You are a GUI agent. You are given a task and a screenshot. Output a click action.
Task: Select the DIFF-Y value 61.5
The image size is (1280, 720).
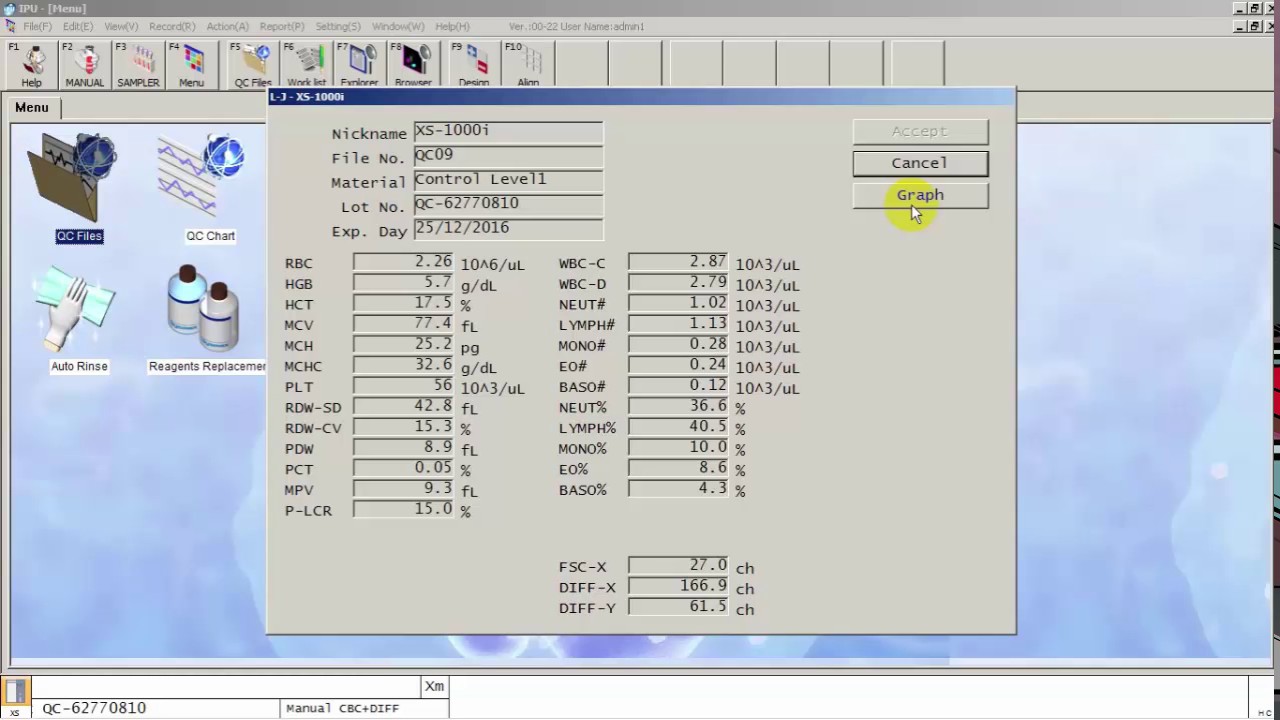pos(679,607)
